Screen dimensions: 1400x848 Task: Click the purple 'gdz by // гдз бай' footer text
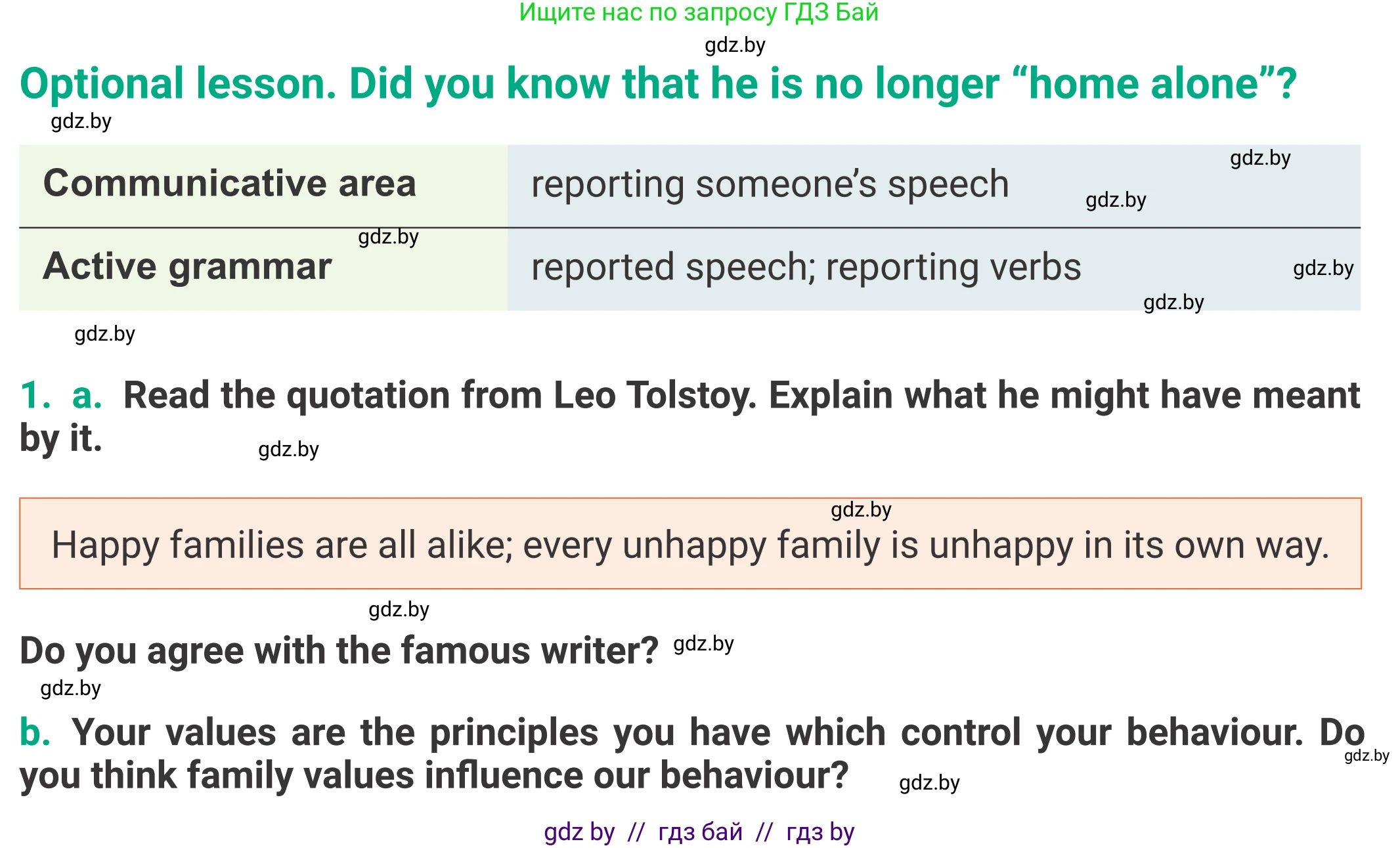[699, 832]
